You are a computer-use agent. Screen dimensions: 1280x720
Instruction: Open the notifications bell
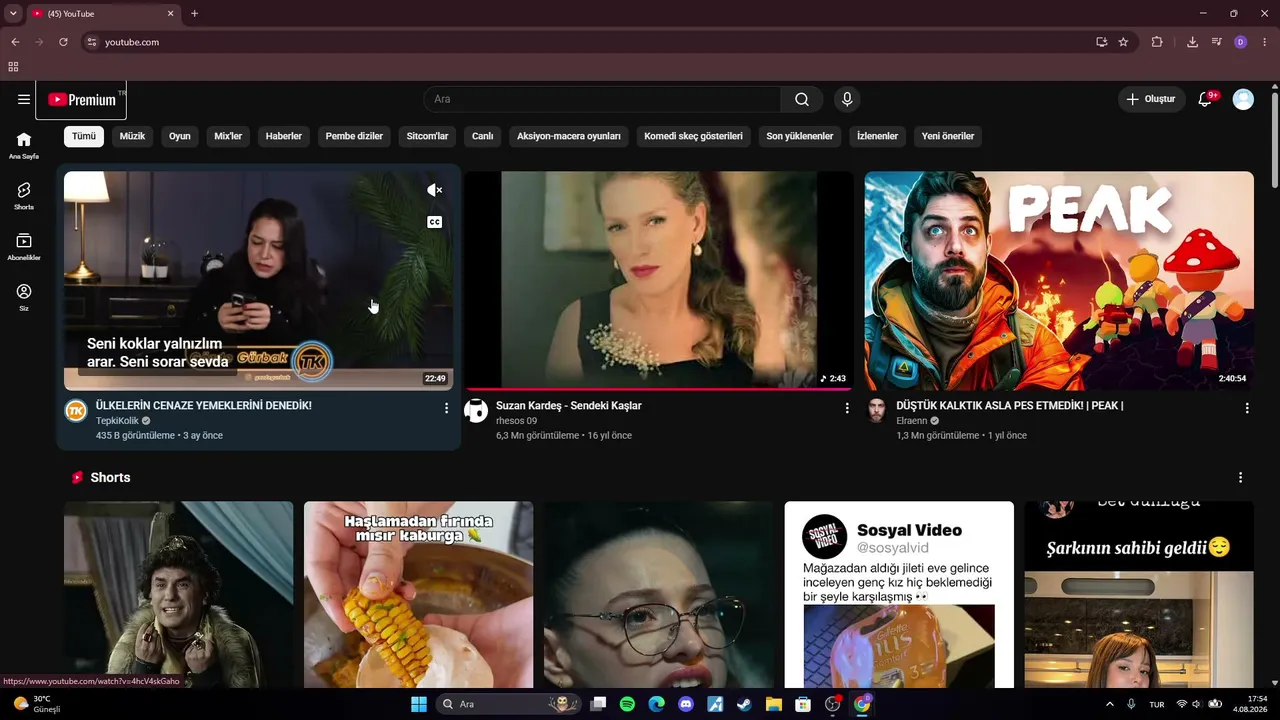[1205, 99]
